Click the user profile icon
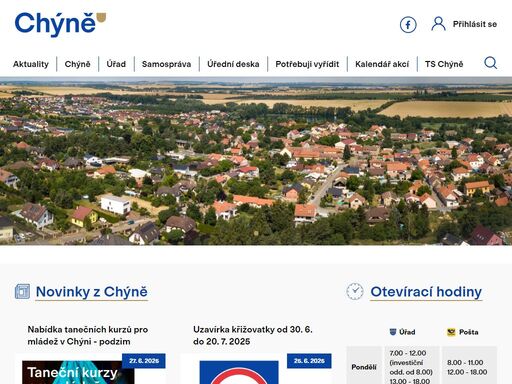512x384 pixels. click(438, 24)
